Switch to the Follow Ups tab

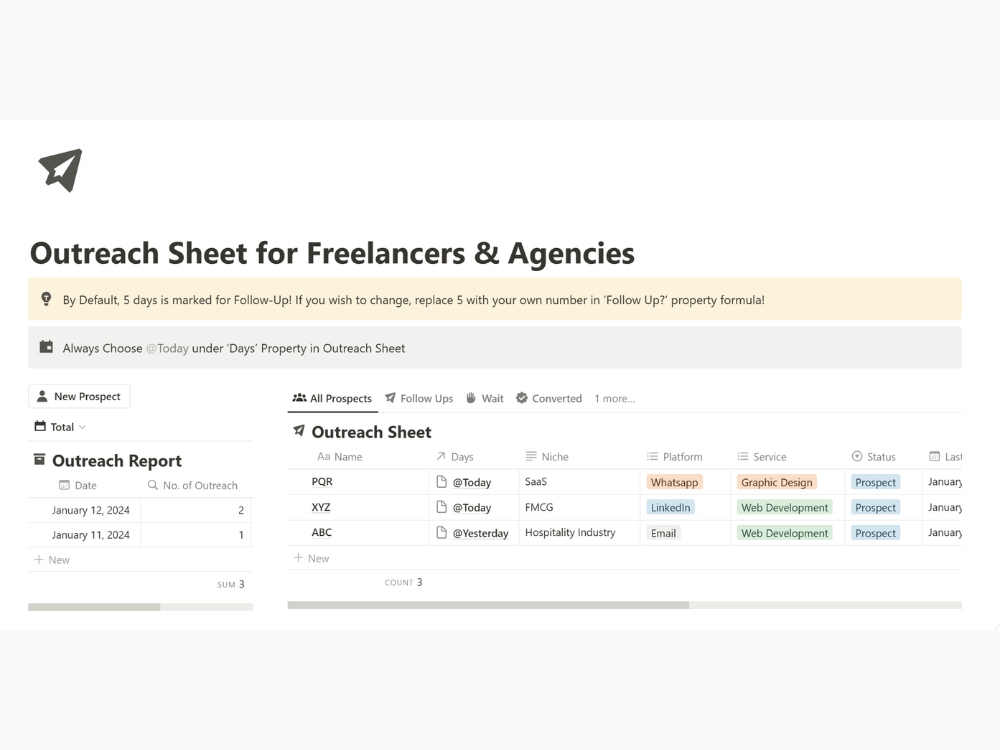pyautogui.click(x=419, y=399)
